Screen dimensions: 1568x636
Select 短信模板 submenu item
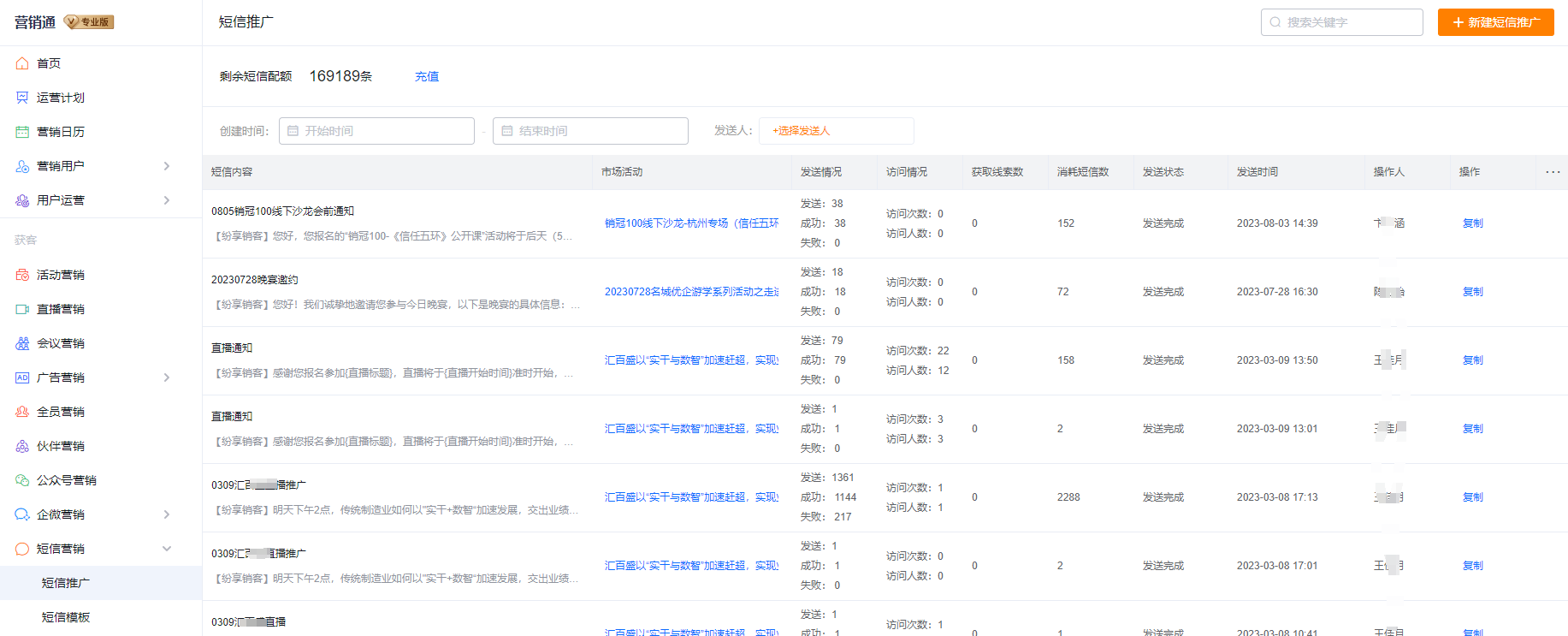click(x=101, y=617)
